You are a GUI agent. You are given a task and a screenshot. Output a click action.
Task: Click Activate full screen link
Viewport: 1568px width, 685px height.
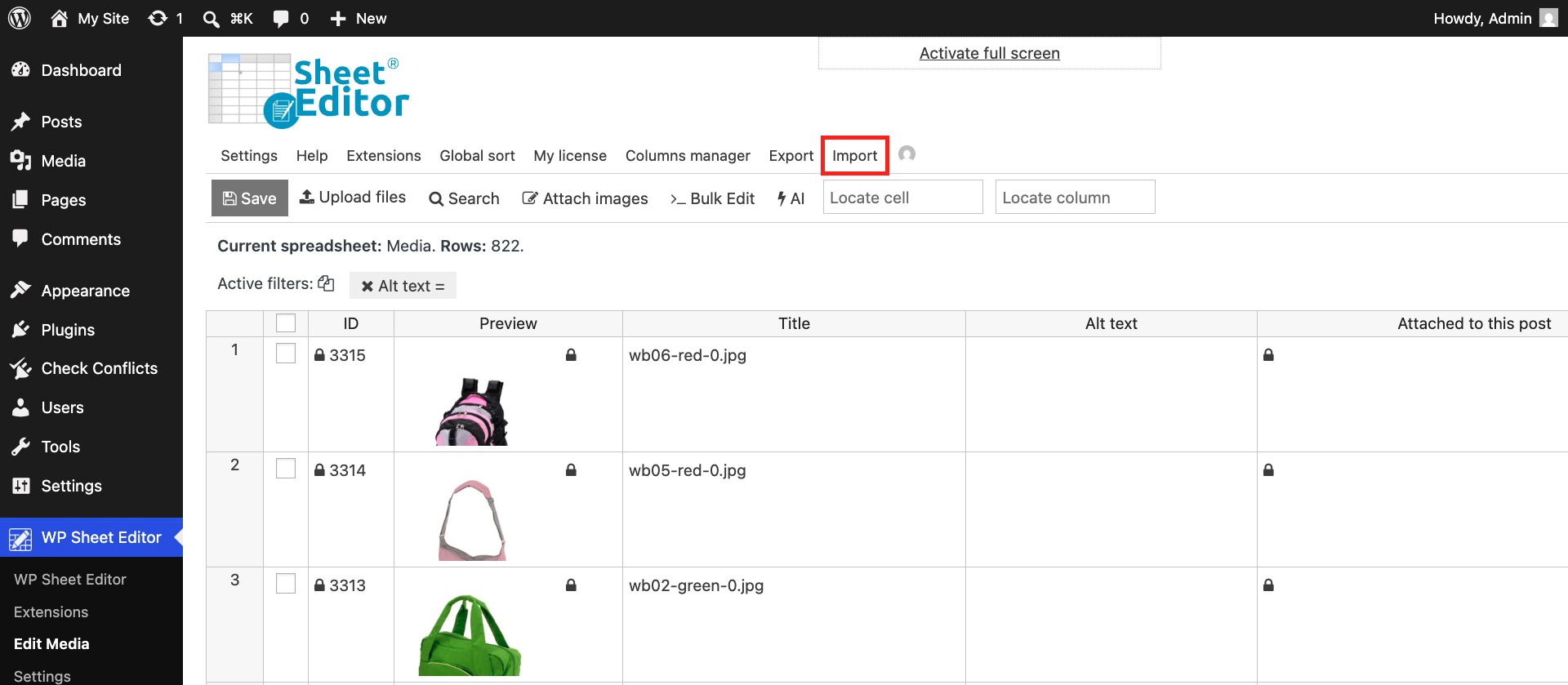pyautogui.click(x=989, y=53)
